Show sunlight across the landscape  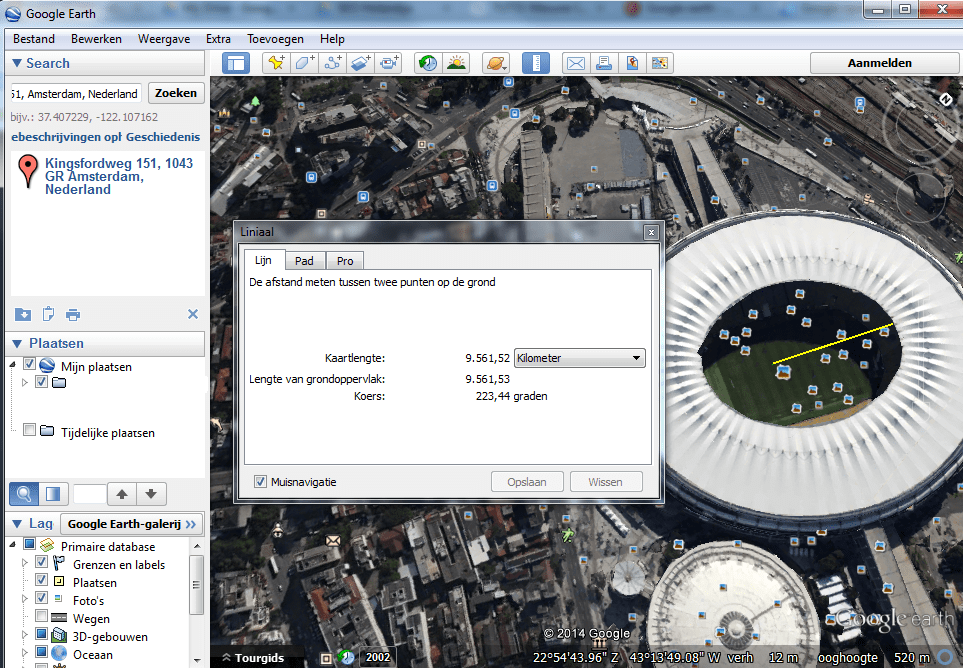456,63
